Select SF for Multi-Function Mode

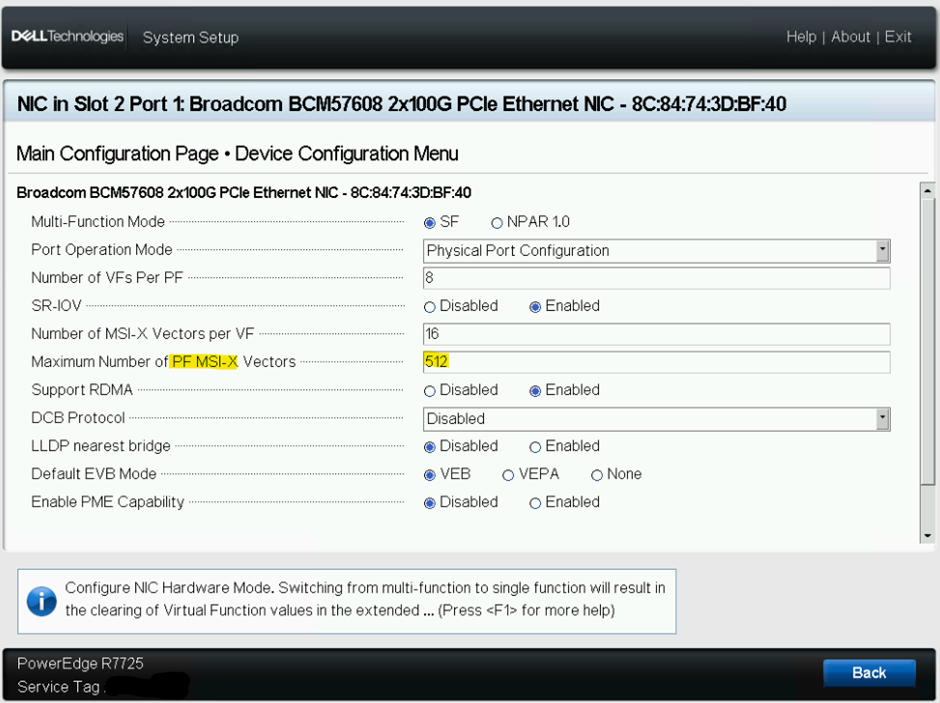coord(429,223)
